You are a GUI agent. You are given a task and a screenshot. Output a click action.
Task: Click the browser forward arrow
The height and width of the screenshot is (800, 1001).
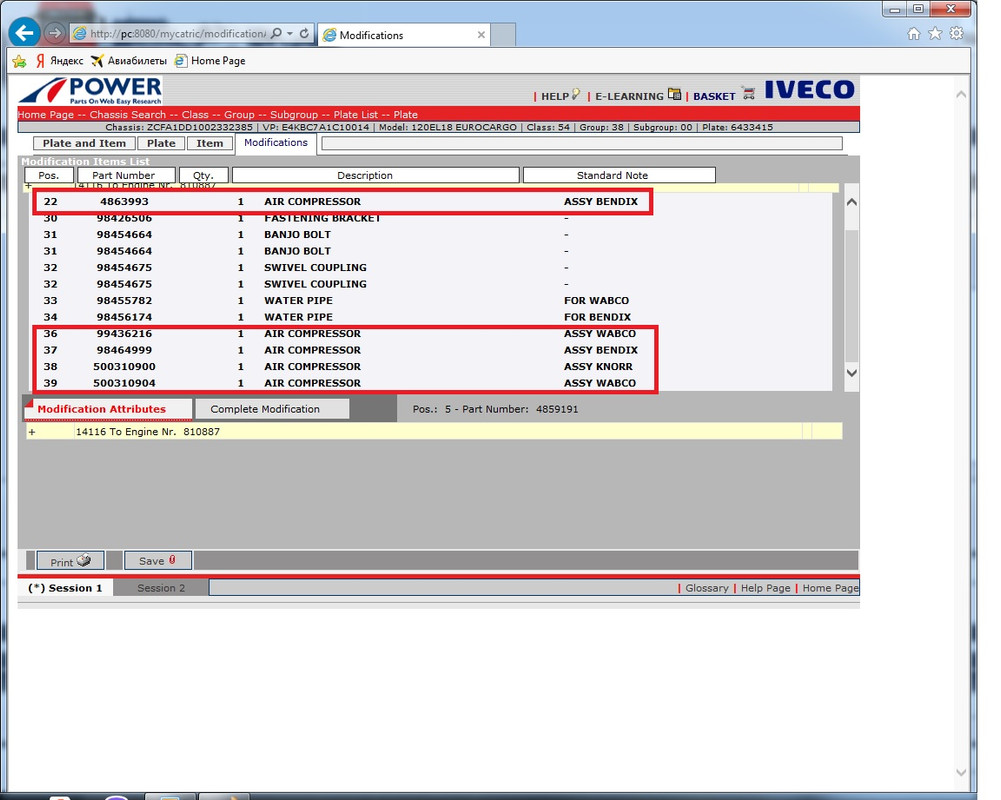[x=56, y=33]
